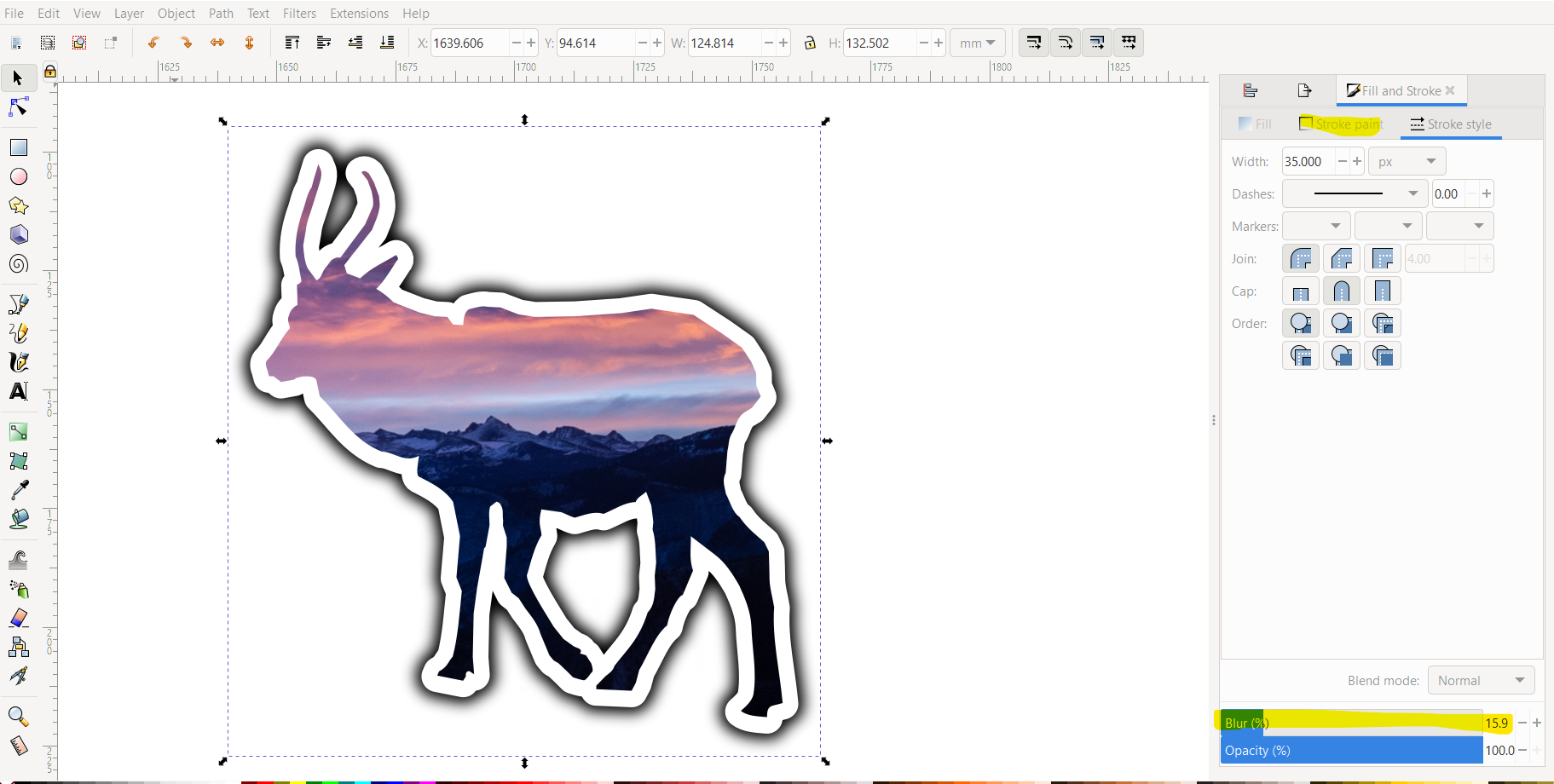Viewport: 1554px width, 784px height.
Task: Select the round Cap style
Action: click(x=1342, y=291)
